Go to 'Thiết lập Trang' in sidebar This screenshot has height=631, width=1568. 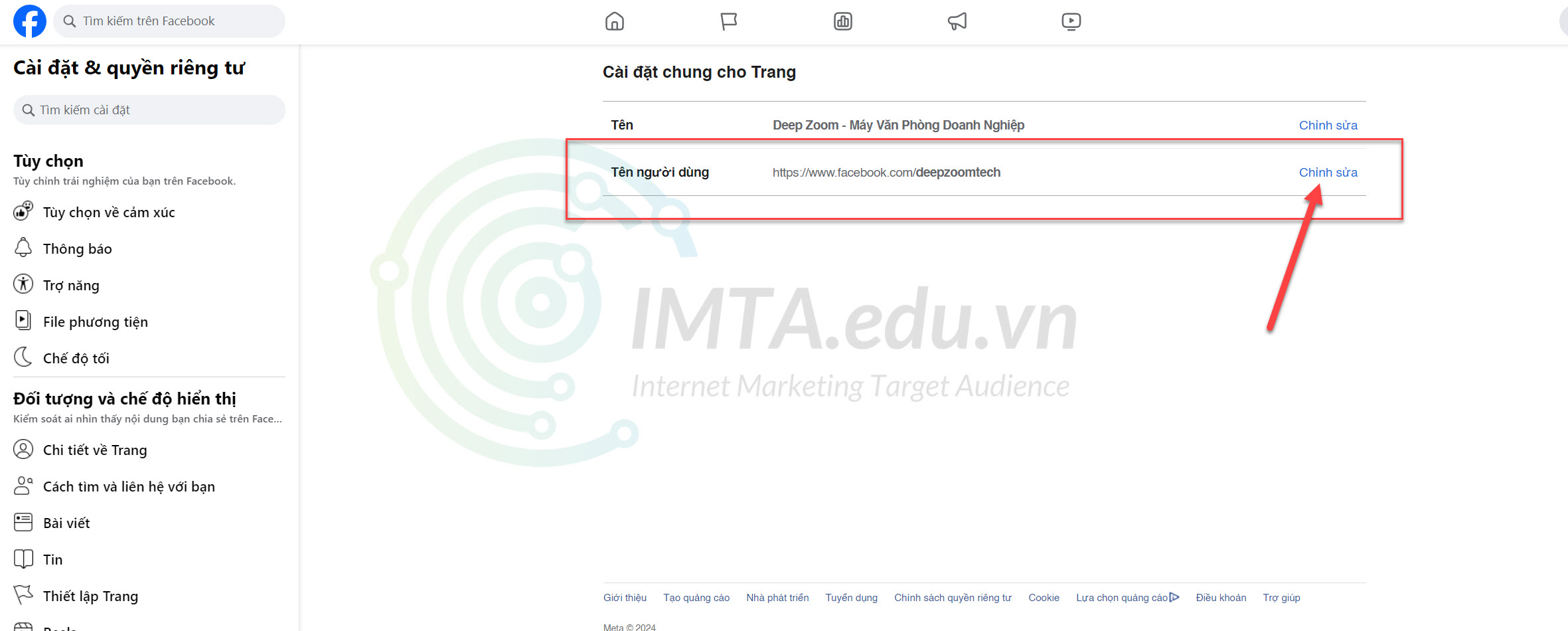pyautogui.click(x=90, y=596)
